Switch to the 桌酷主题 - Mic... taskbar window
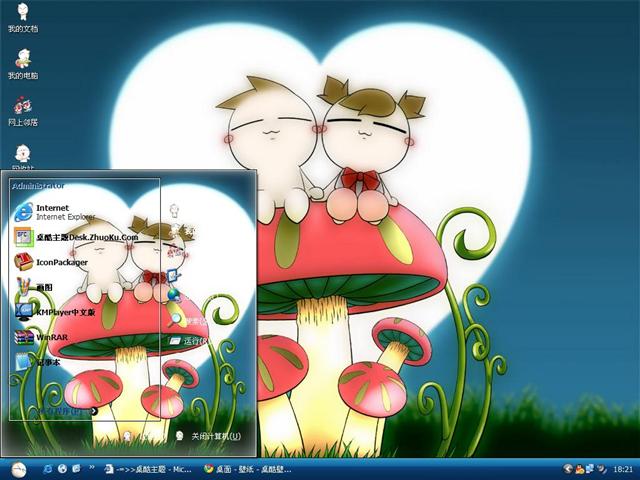The height and width of the screenshot is (480, 640). tap(148, 469)
